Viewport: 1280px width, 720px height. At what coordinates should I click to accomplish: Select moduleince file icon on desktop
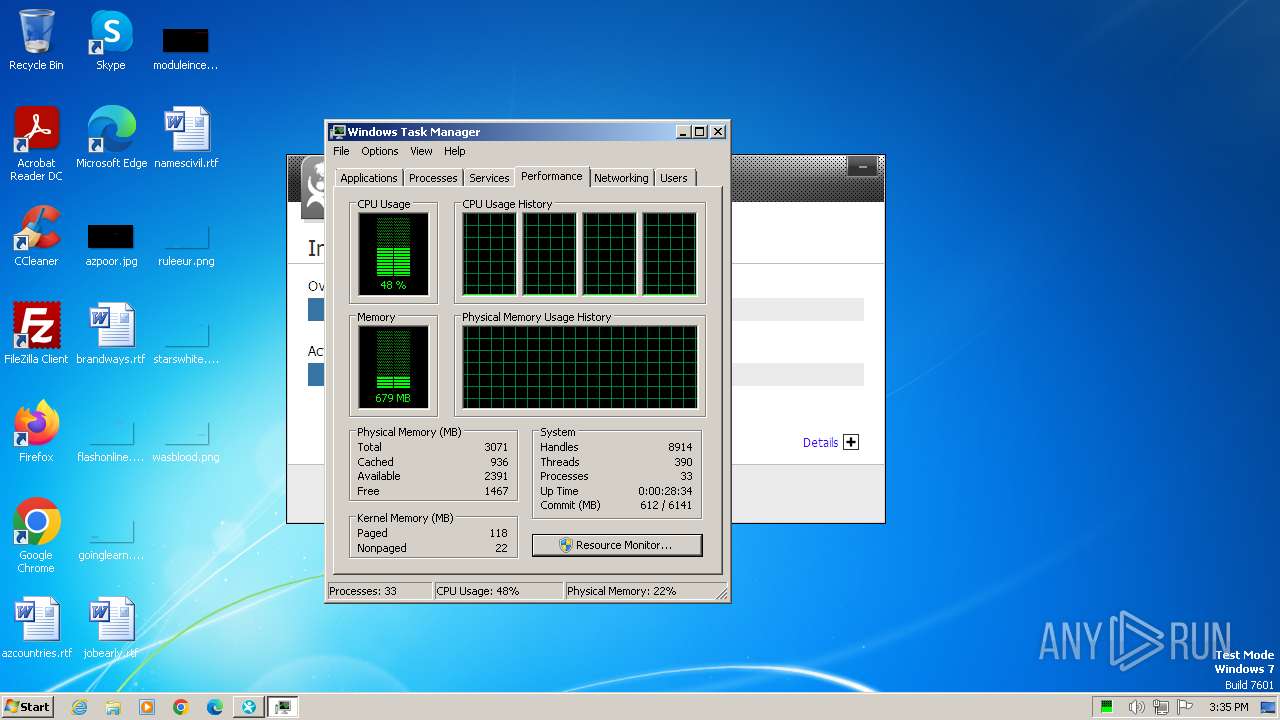[x=186, y=48]
